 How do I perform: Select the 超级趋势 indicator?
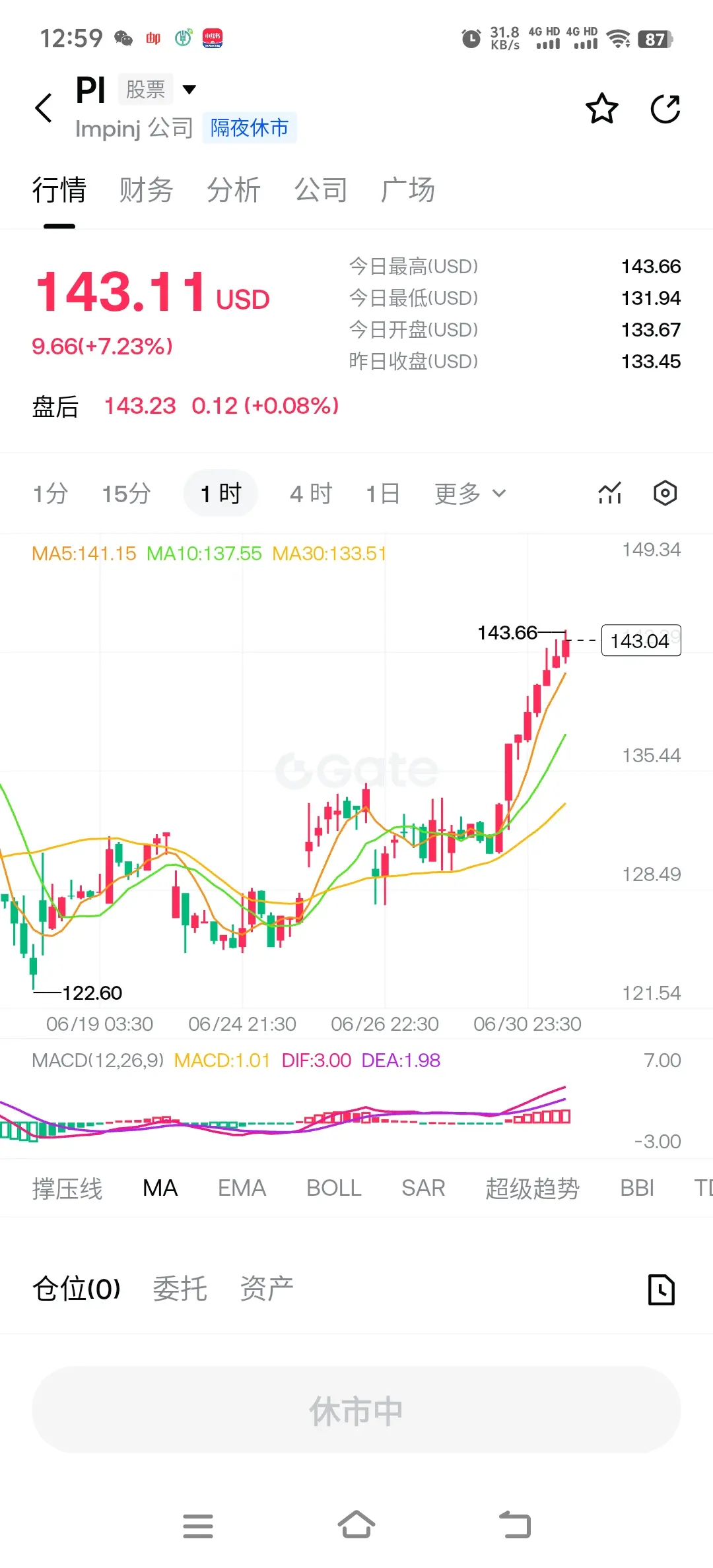pyautogui.click(x=533, y=1188)
